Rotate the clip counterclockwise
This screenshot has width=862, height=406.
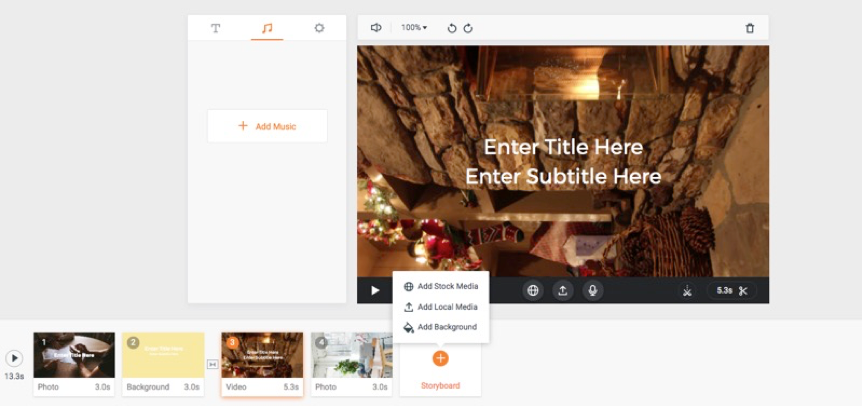coord(452,28)
